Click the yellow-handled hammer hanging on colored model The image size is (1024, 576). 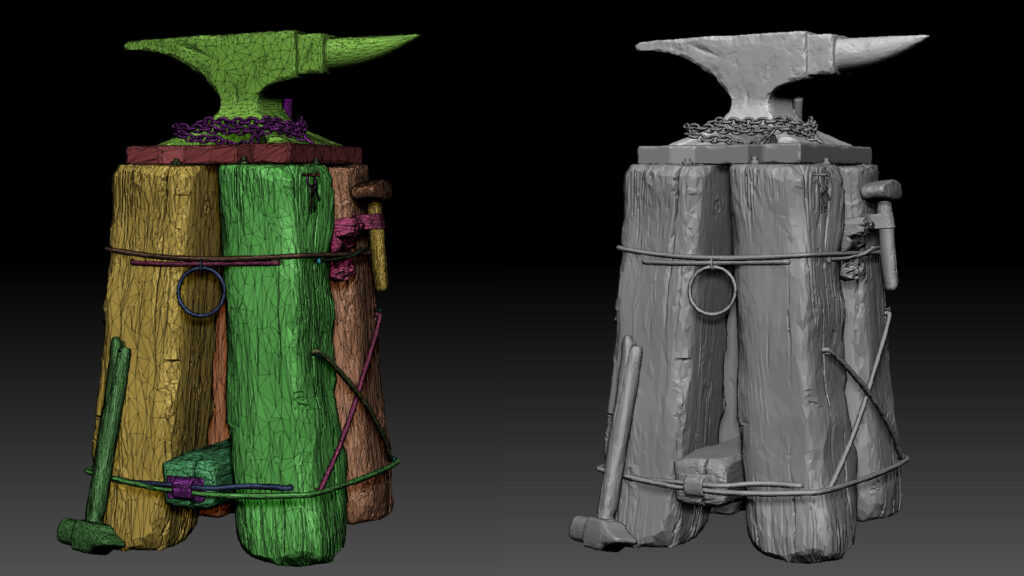click(x=375, y=234)
